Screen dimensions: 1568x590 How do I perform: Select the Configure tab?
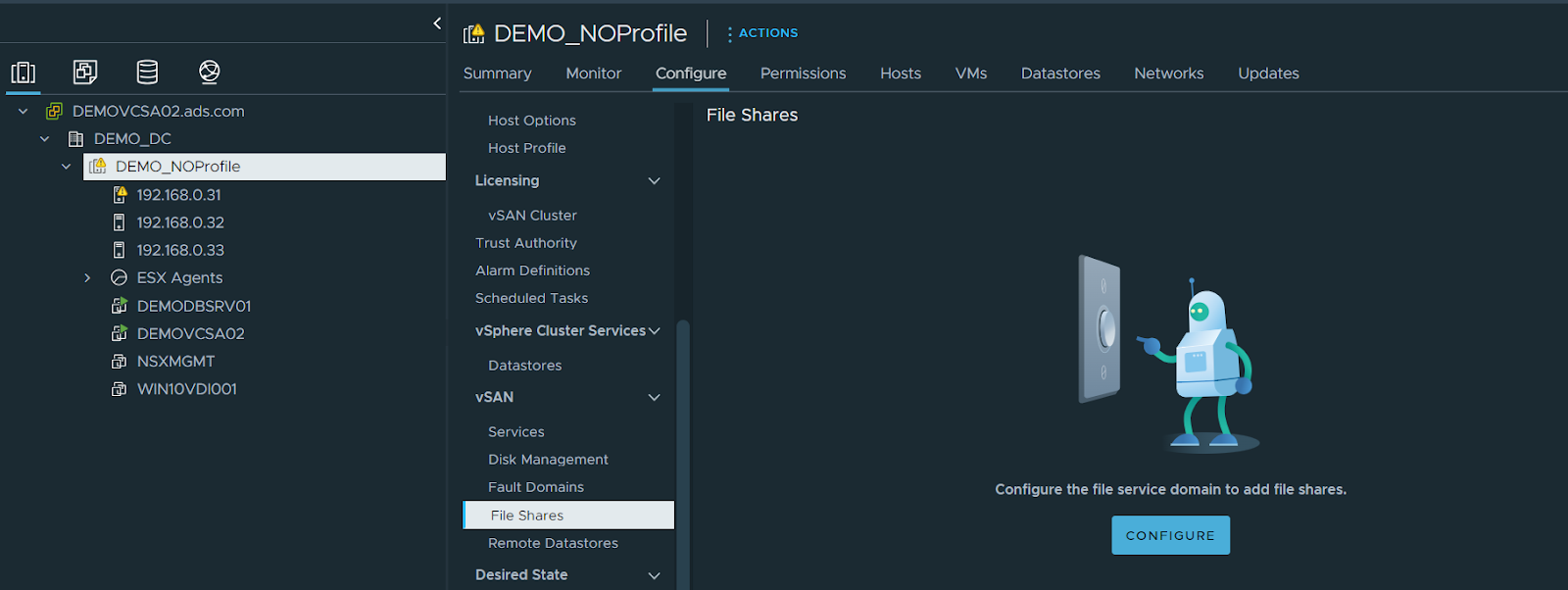691,73
